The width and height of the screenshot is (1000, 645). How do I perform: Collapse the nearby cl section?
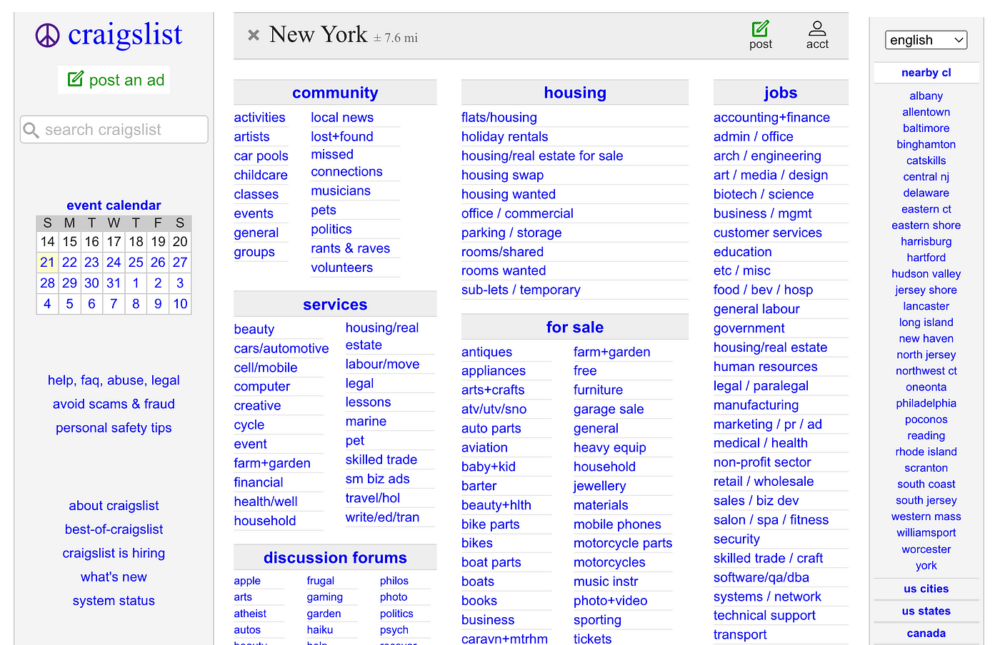[x=925, y=73]
